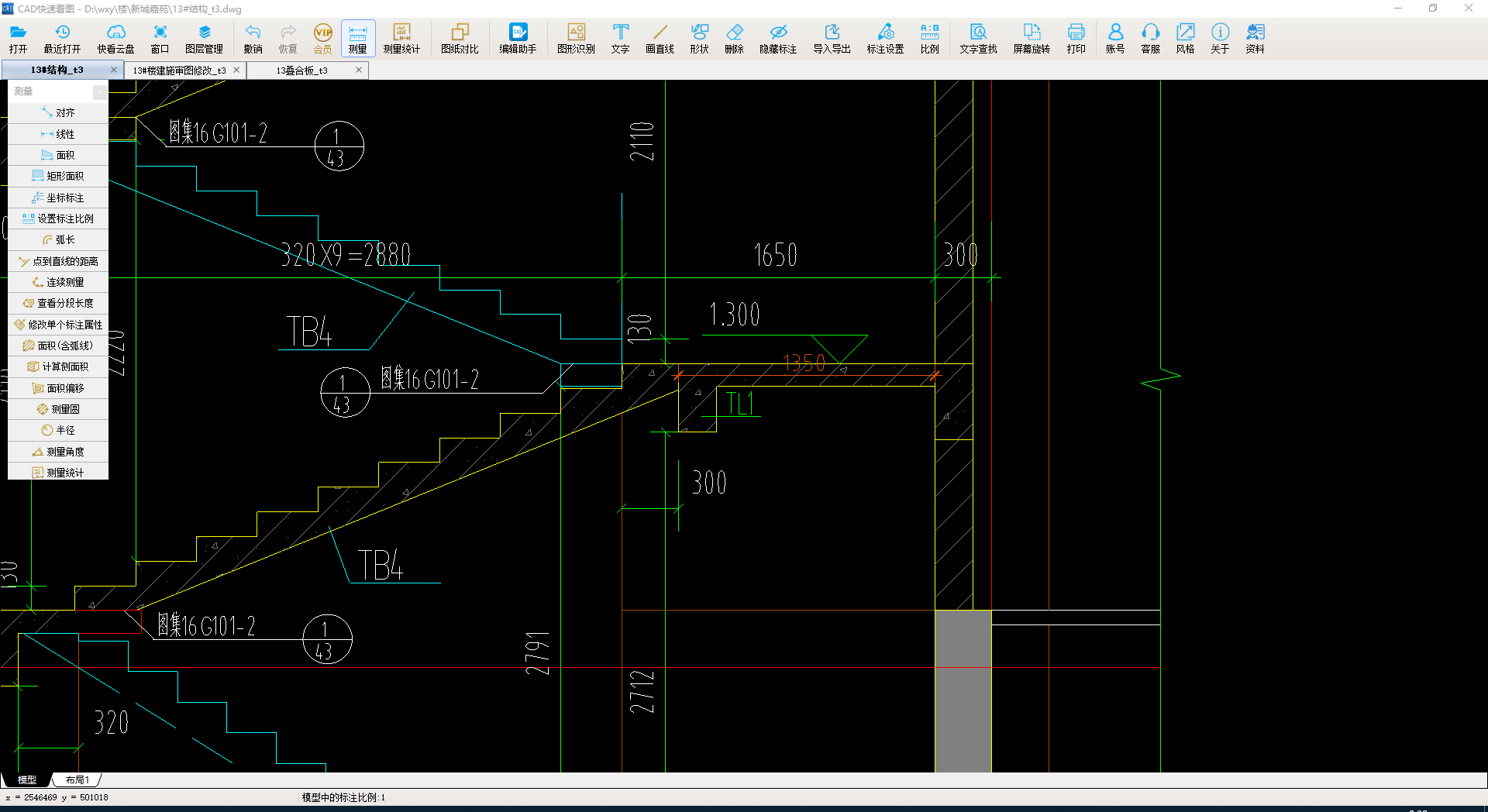The width and height of the screenshot is (1488, 812).
Task: Choose 面积(含弧线) option
Action: (x=58, y=346)
